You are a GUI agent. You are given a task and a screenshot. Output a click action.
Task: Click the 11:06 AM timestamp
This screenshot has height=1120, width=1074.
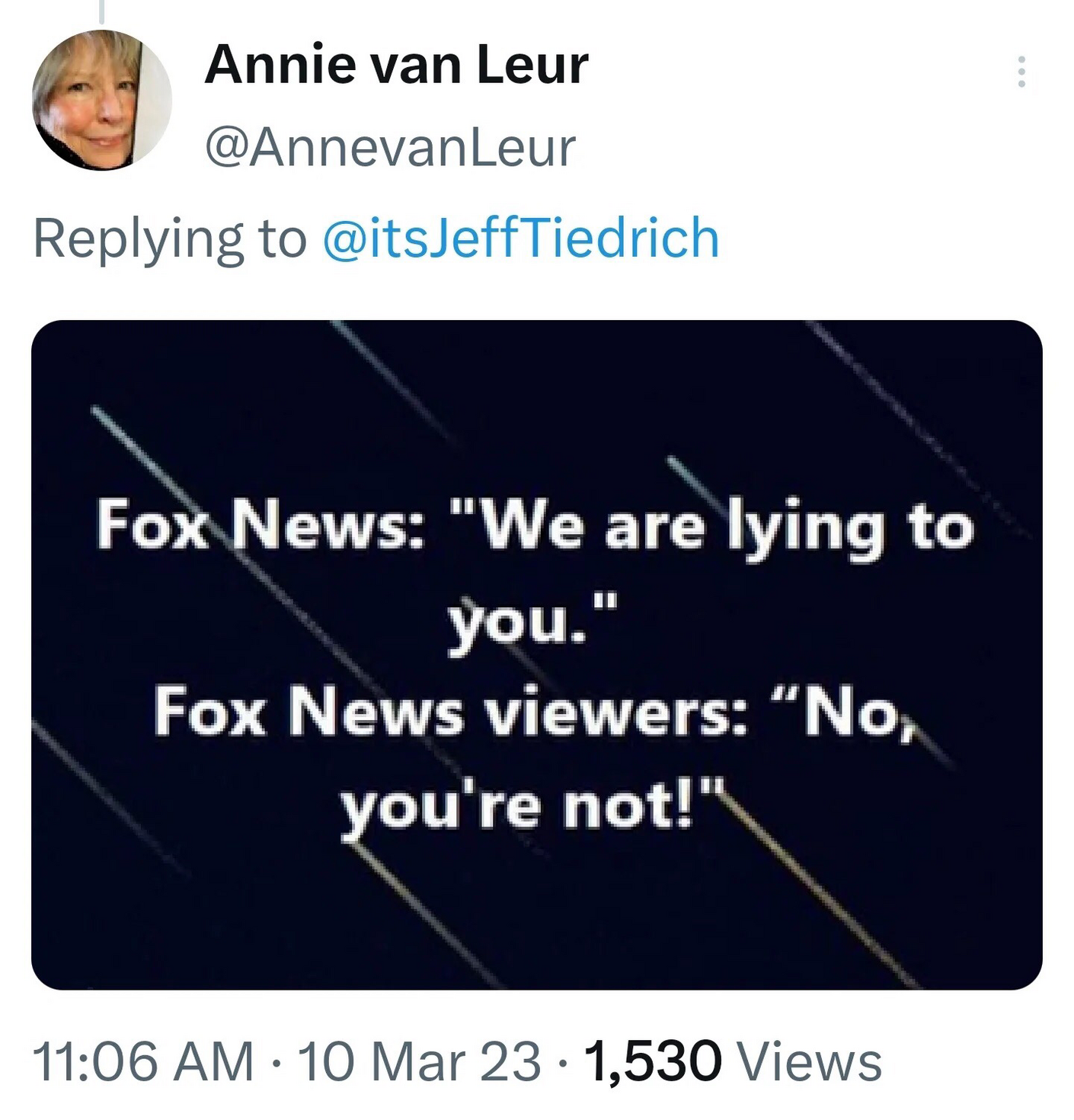143,1061
